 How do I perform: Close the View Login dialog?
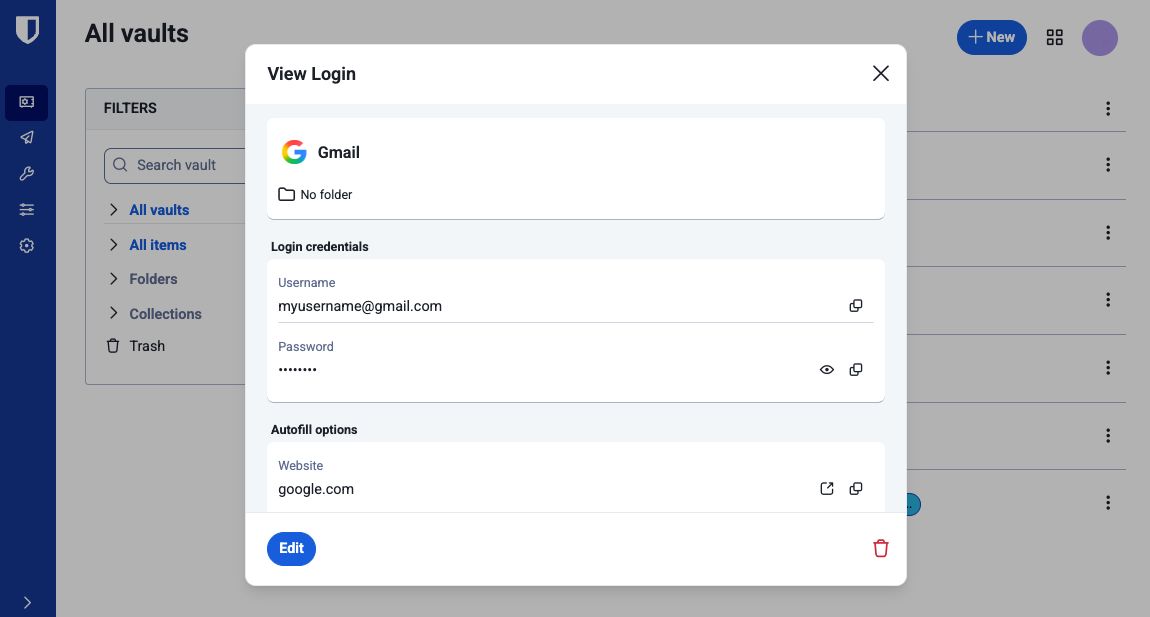(x=880, y=73)
